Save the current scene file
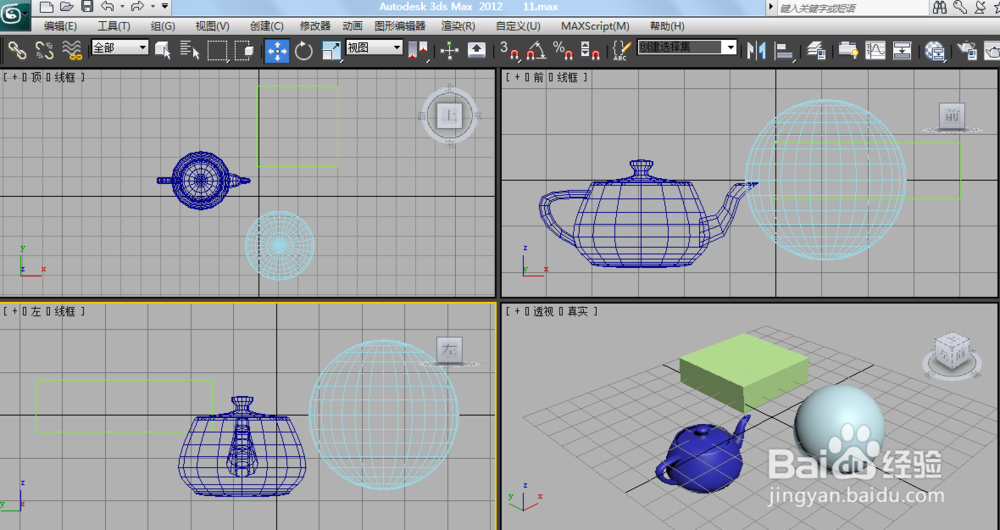1000x530 pixels. click(87, 7)
